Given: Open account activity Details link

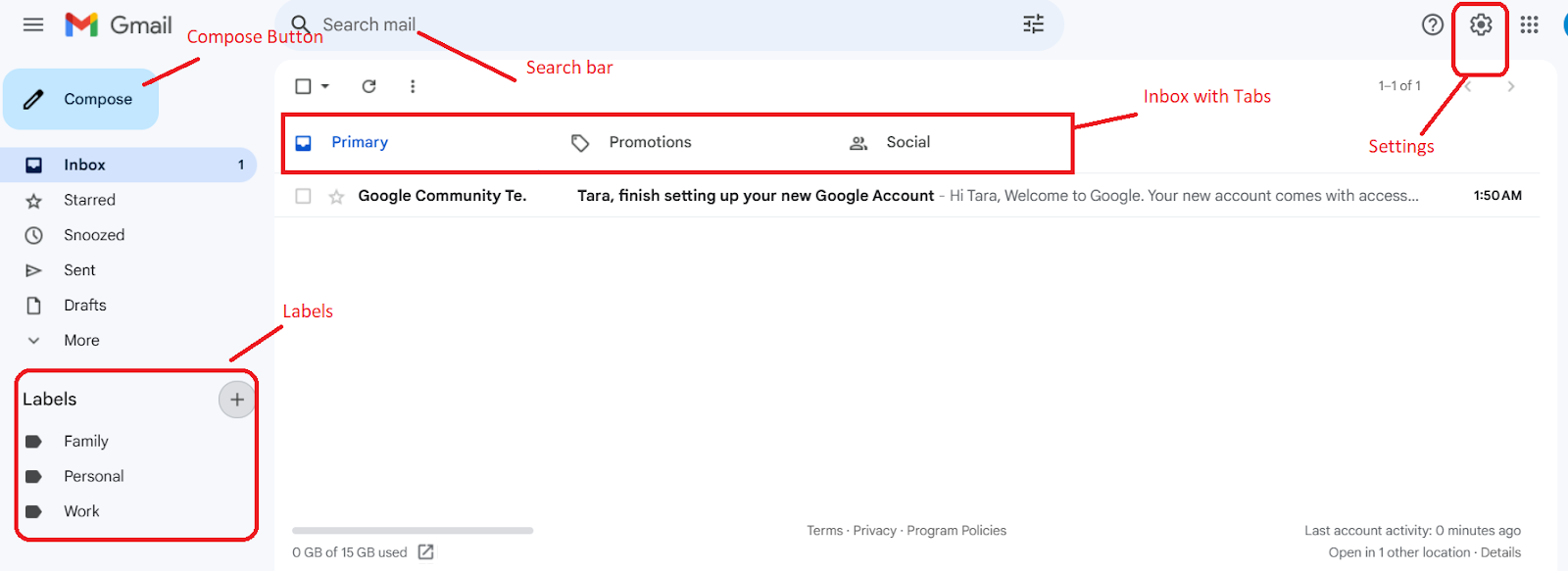Looking at the screenshot, I should 1500,552.
